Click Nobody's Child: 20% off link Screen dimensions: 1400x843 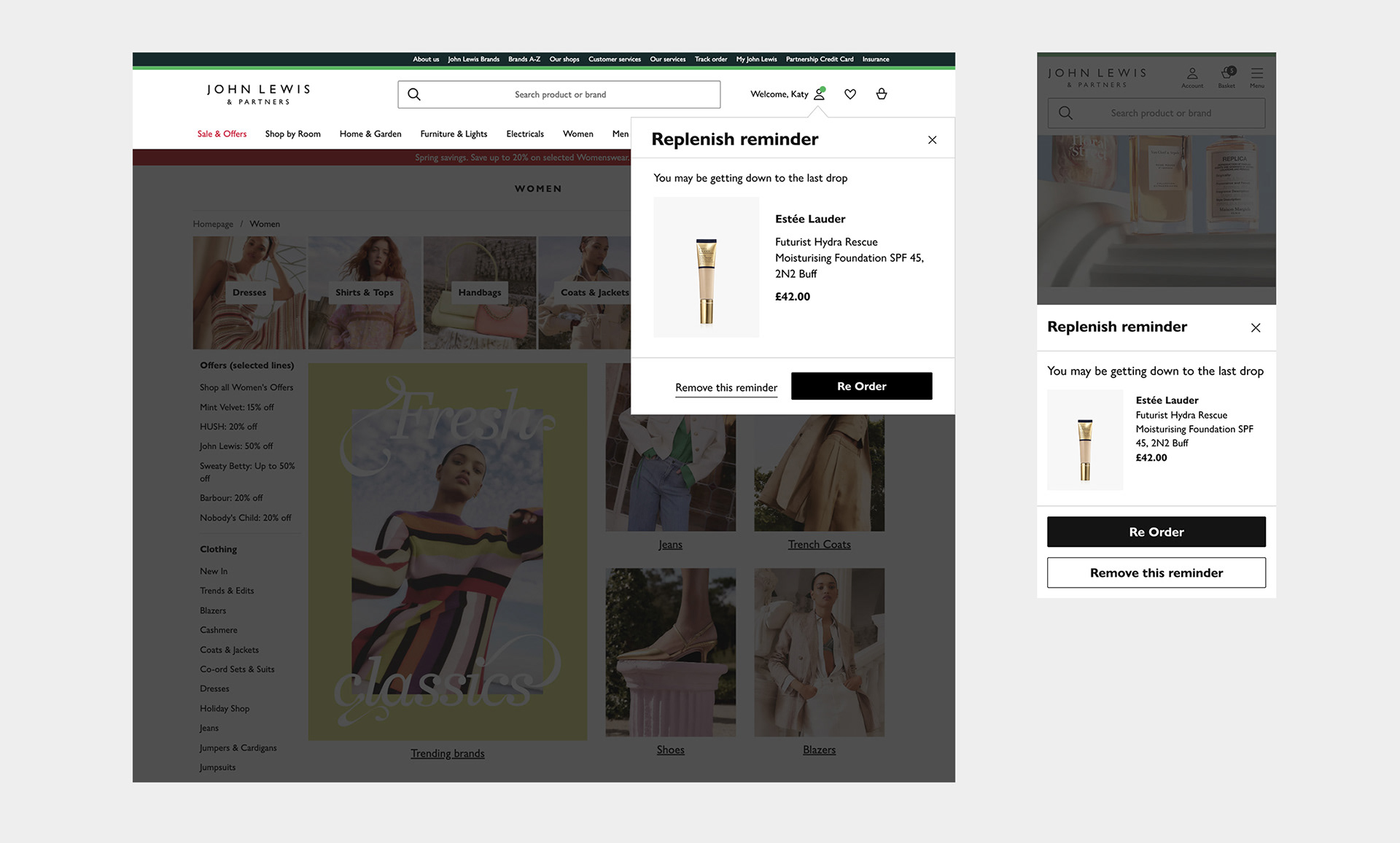(x=245, y=518)
